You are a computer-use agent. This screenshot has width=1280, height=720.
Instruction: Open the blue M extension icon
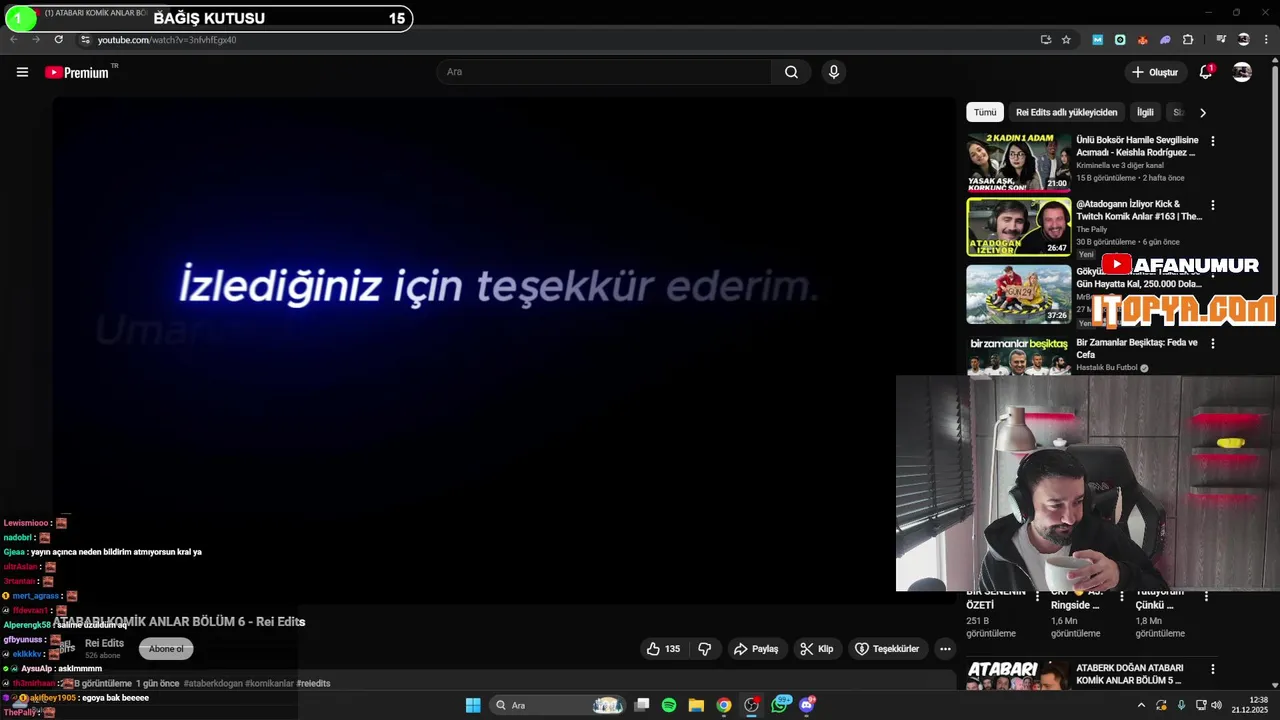point(1098,40)
